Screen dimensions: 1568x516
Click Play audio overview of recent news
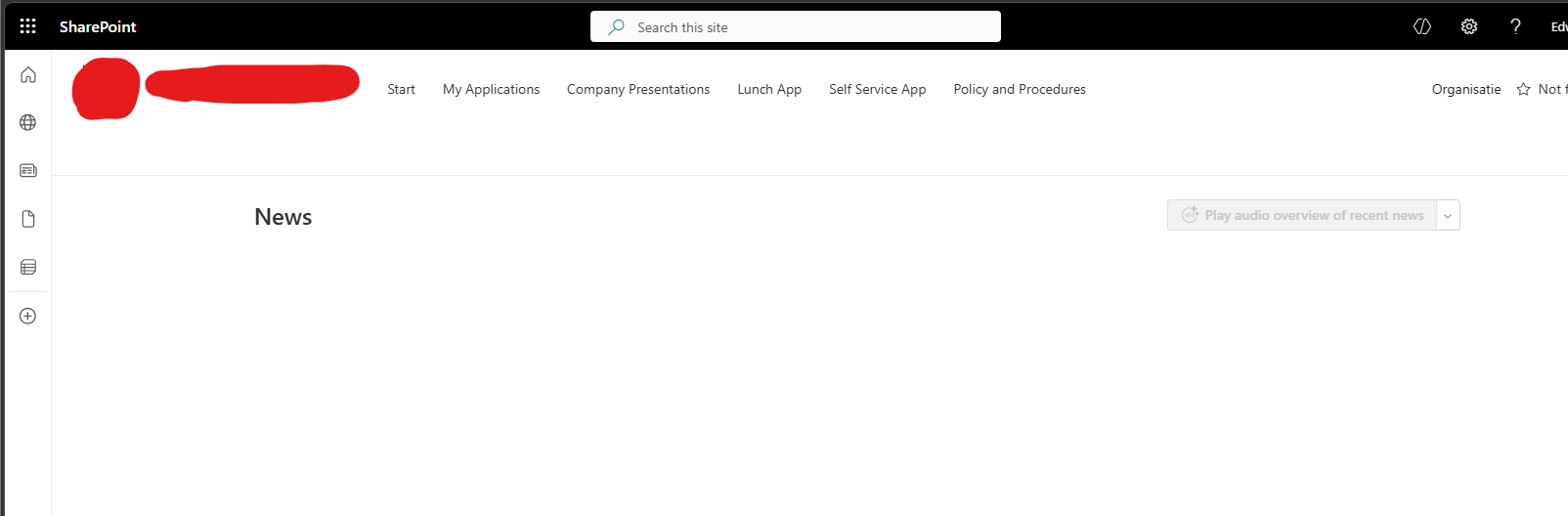[1302, 215]
